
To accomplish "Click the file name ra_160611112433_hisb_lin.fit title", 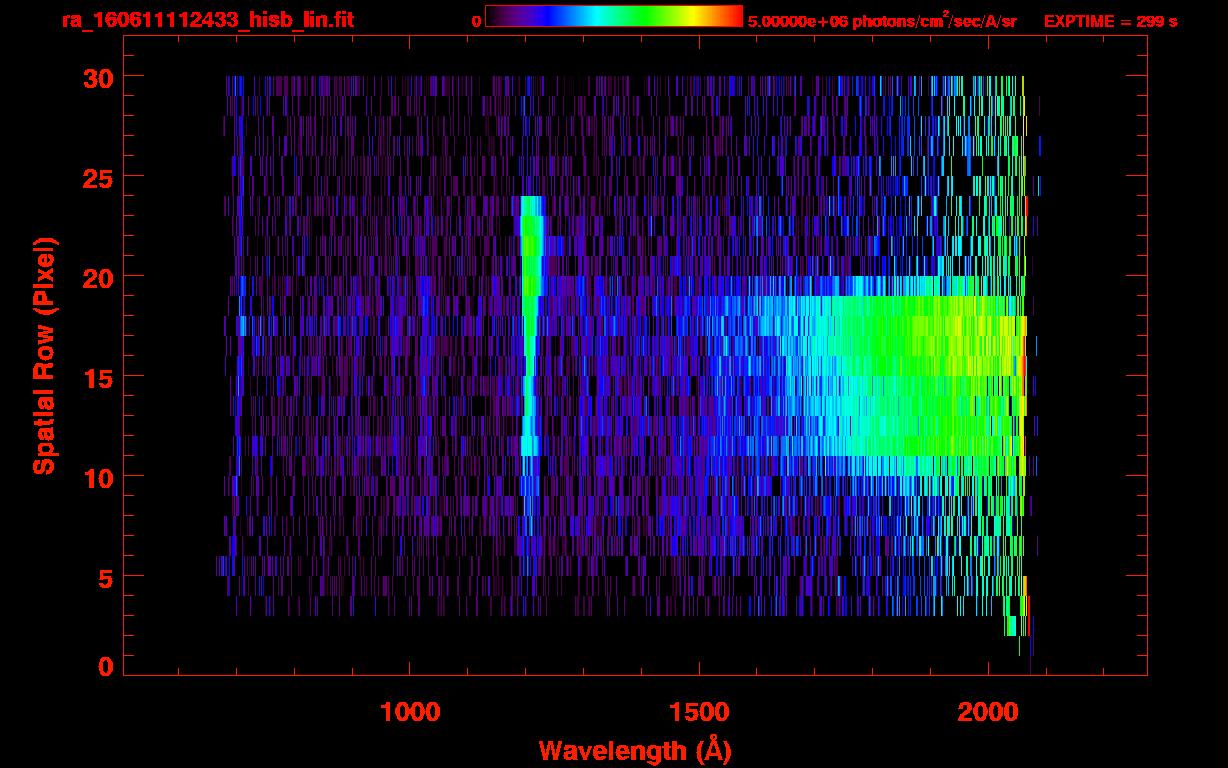I will click(207, 20).
